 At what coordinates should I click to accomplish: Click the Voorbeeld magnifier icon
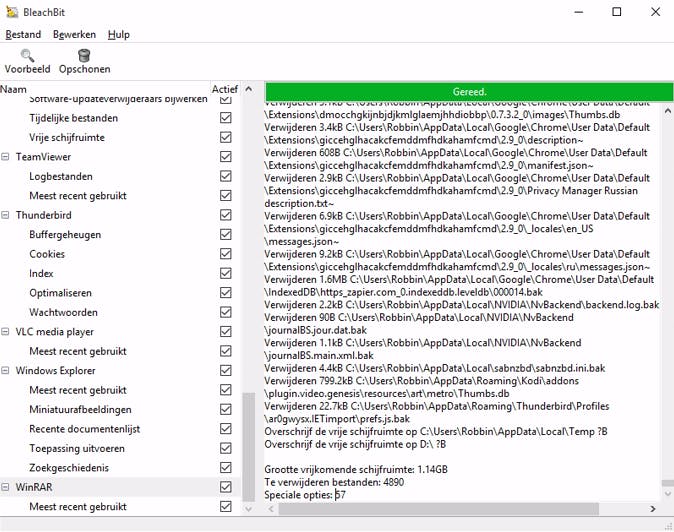27,55
